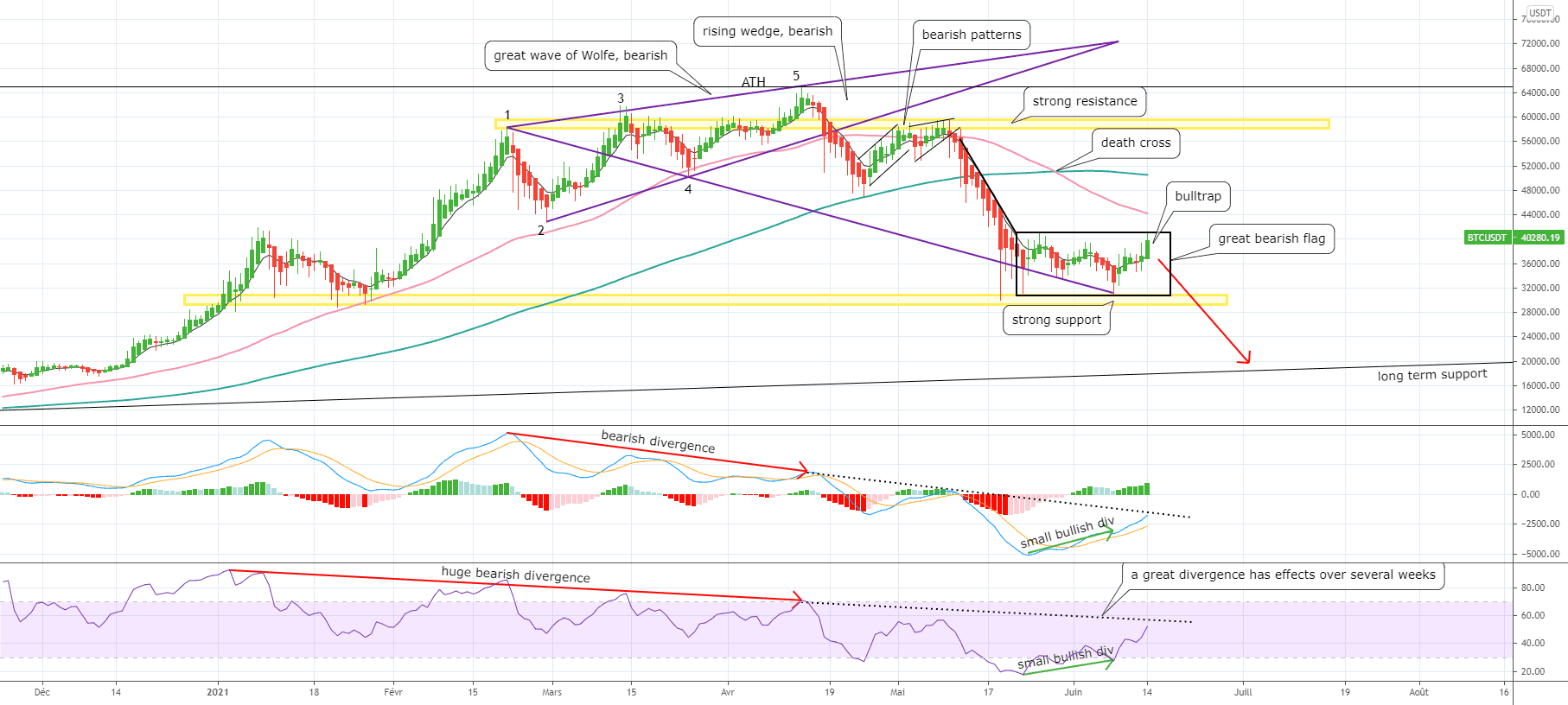Click the 60000.00 price axis value
This screenshot has width=1568, height=705.
[1540, 117]
